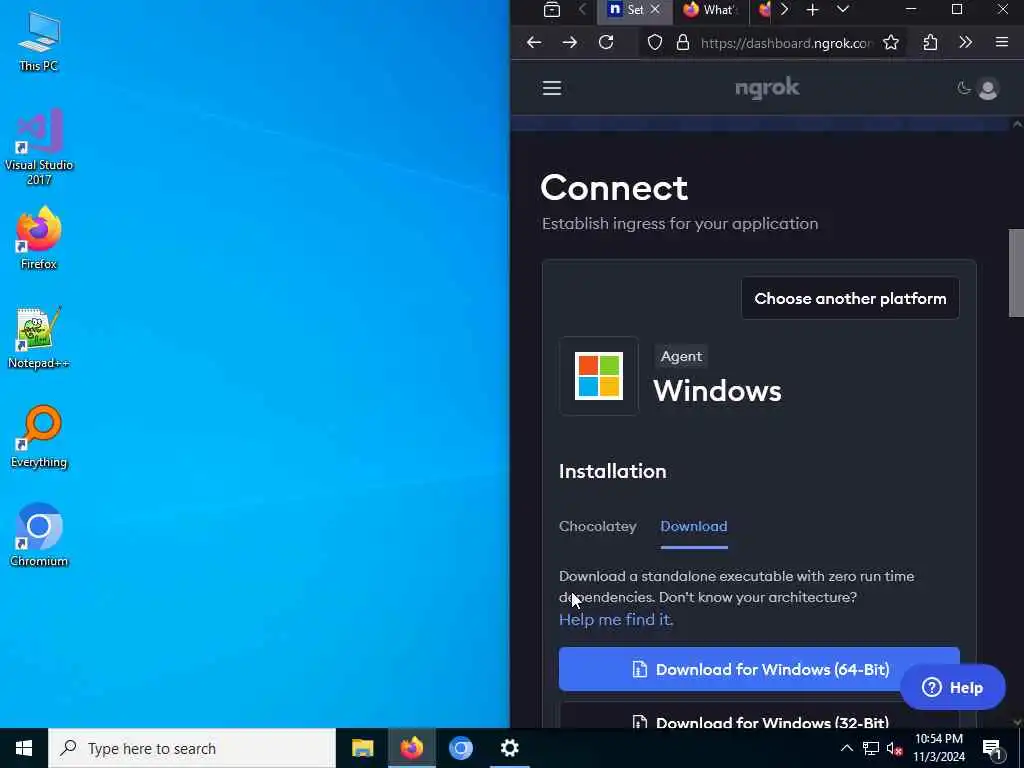Open Firefox extensions puzzle icon
The image size is (1024, 768).
pyautogui.click(x=930, y=42)
